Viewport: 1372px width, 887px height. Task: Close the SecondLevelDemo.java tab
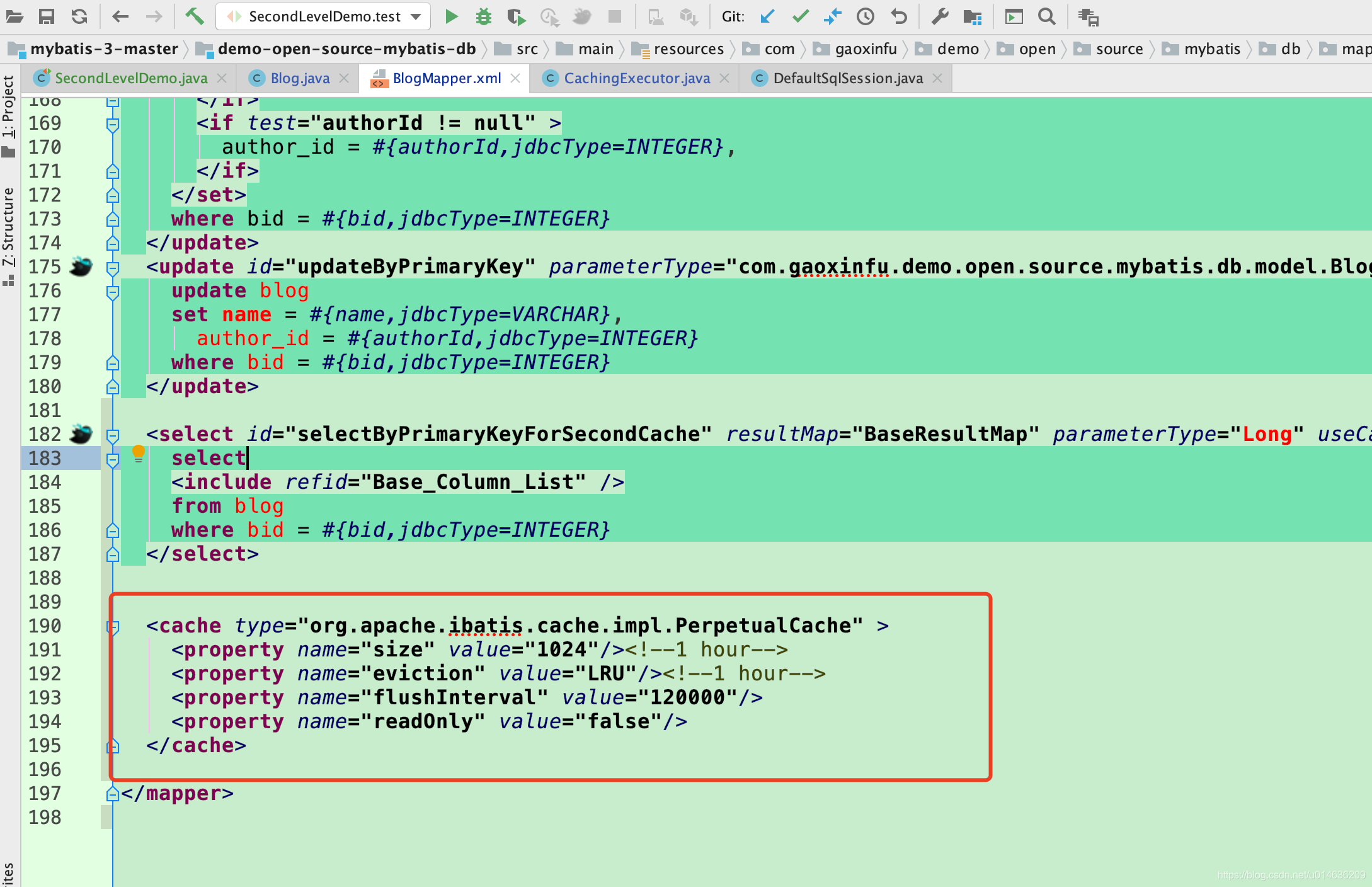(x=222, y=78)
